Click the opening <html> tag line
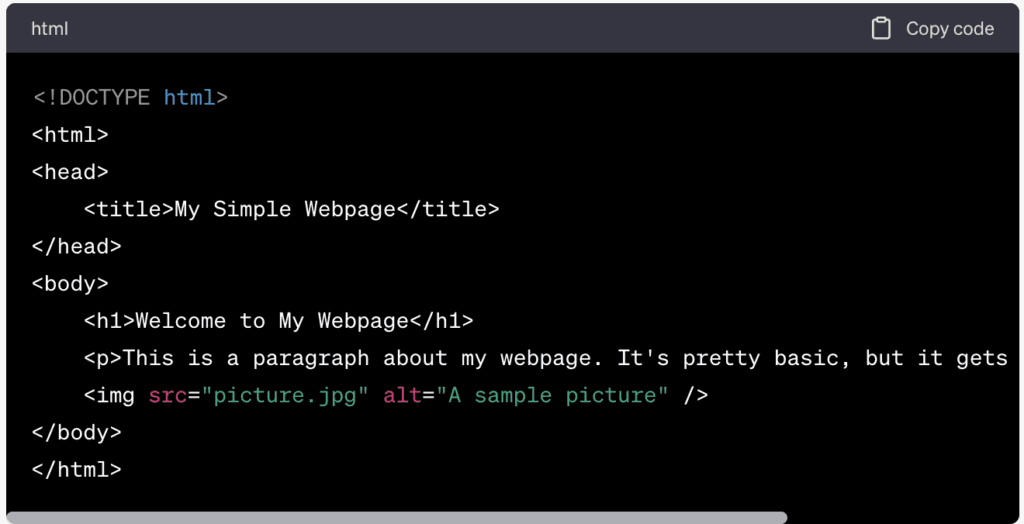Screen dimensions: 1024x524 (x=71, y=135)
